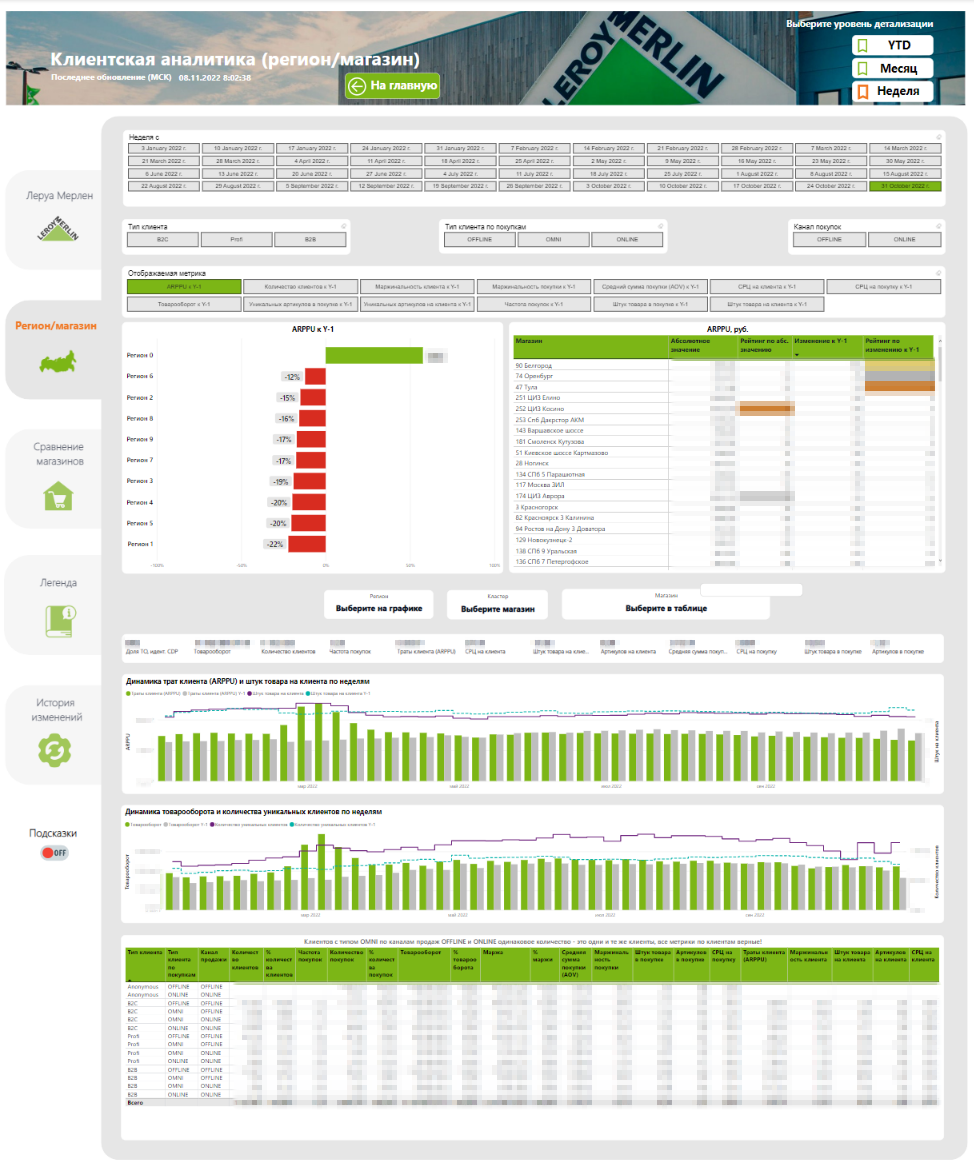Go back via the На главную arrow button
This screenshot has width=974, height=1171.
point(393,85)
